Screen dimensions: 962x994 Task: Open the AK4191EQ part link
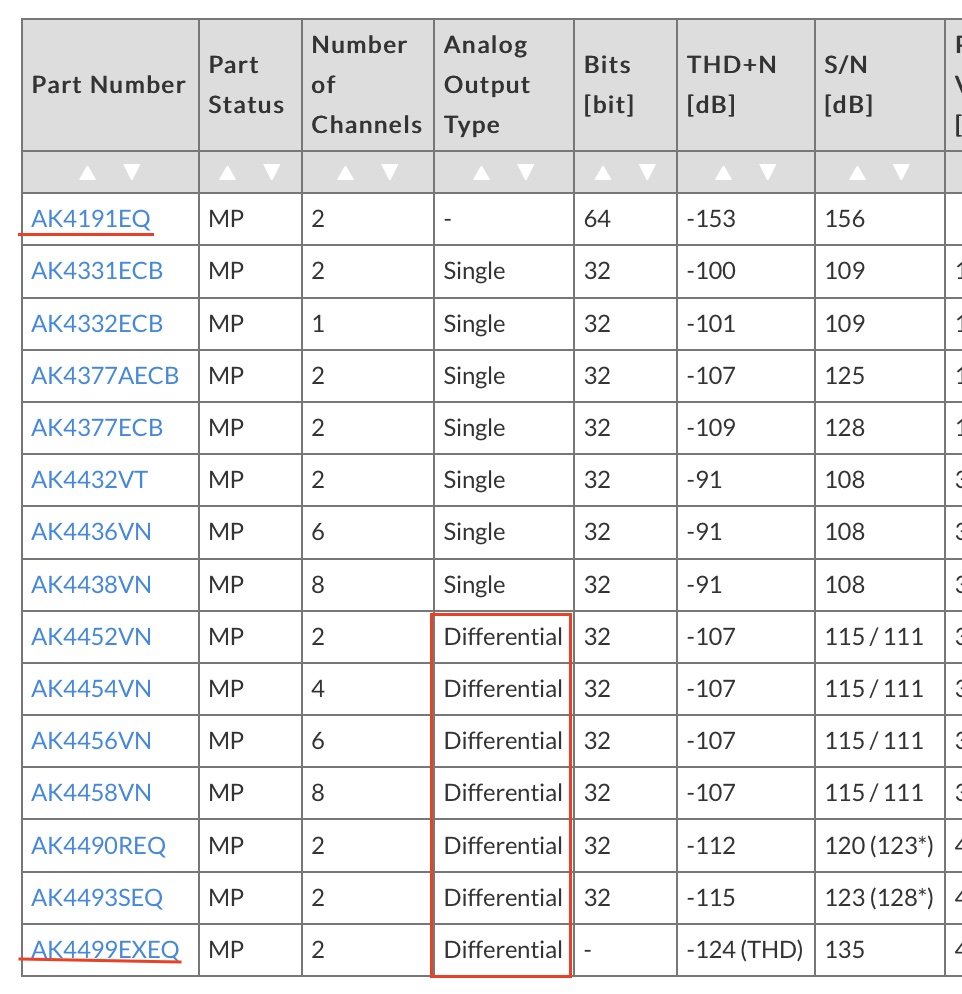coord(91,218)
